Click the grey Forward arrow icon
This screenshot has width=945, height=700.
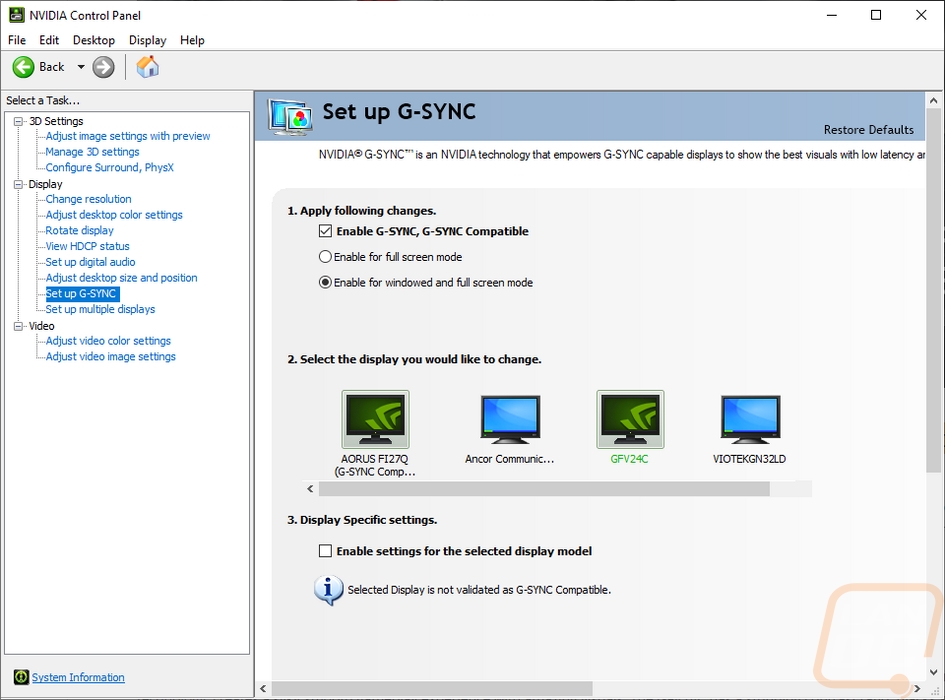tap(103, 67)
